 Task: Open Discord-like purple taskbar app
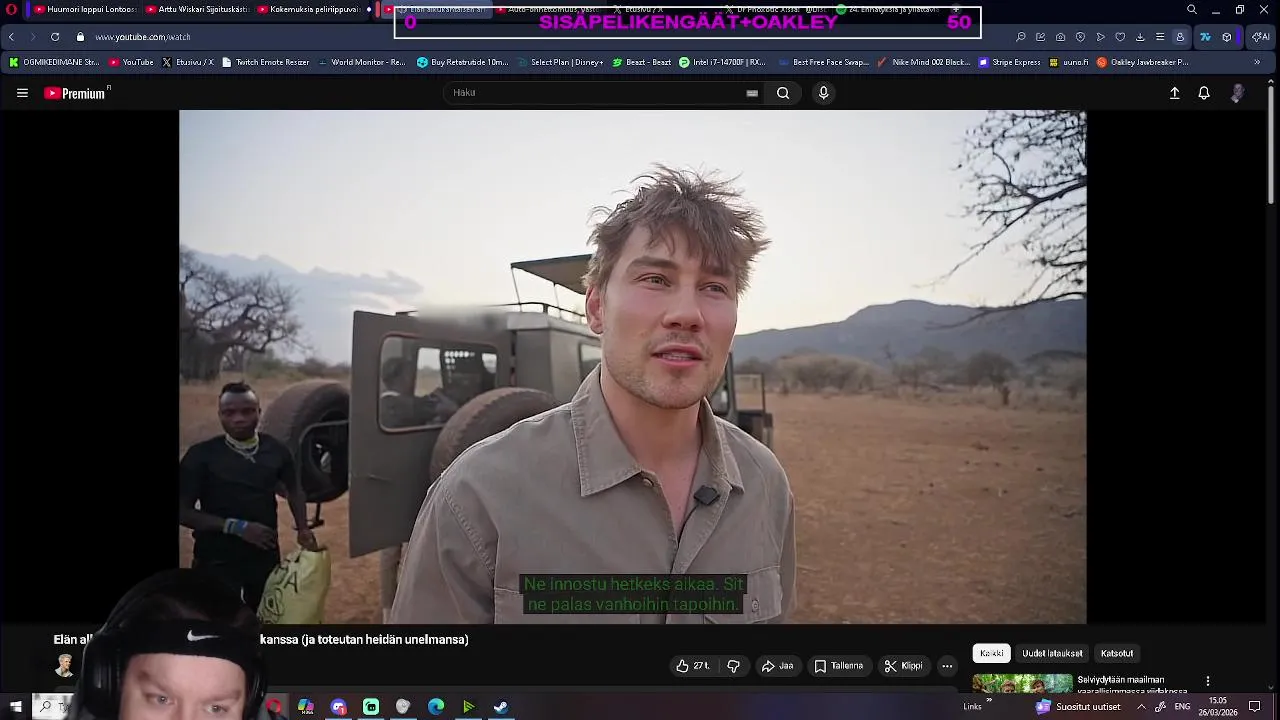click(x=338, y=707)
